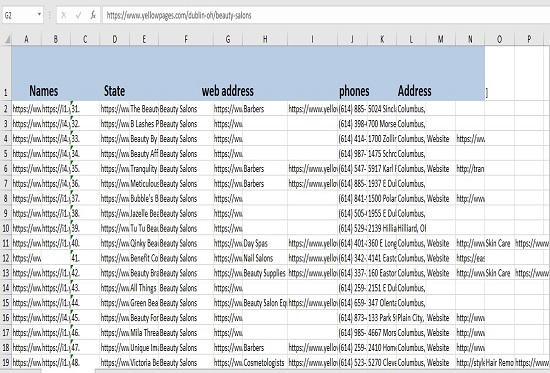Select column K header
The width and height of the screenshot is (550, 373).
[x=382, y=39]
